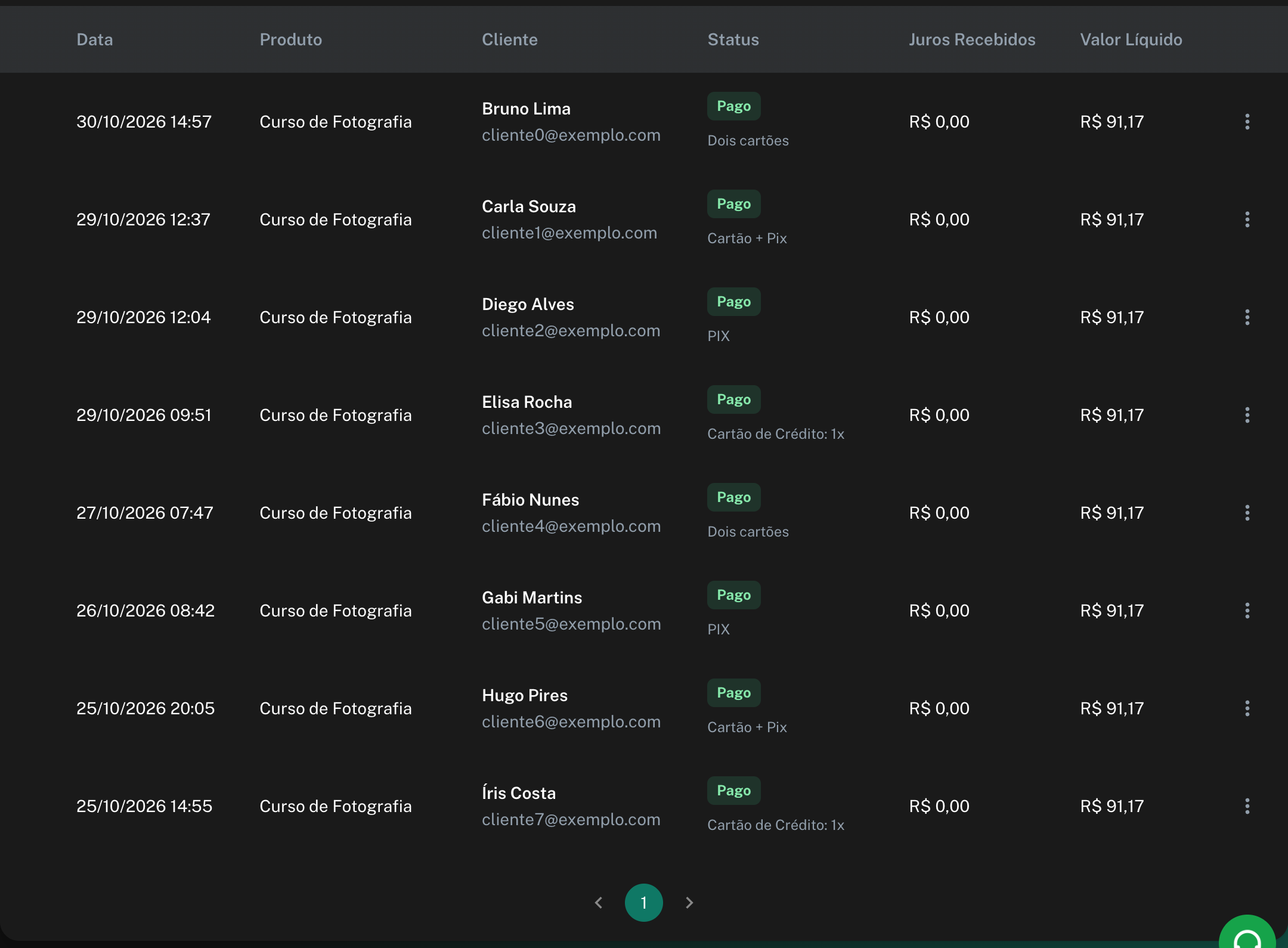Go to previous page arrow

point(599,903)
